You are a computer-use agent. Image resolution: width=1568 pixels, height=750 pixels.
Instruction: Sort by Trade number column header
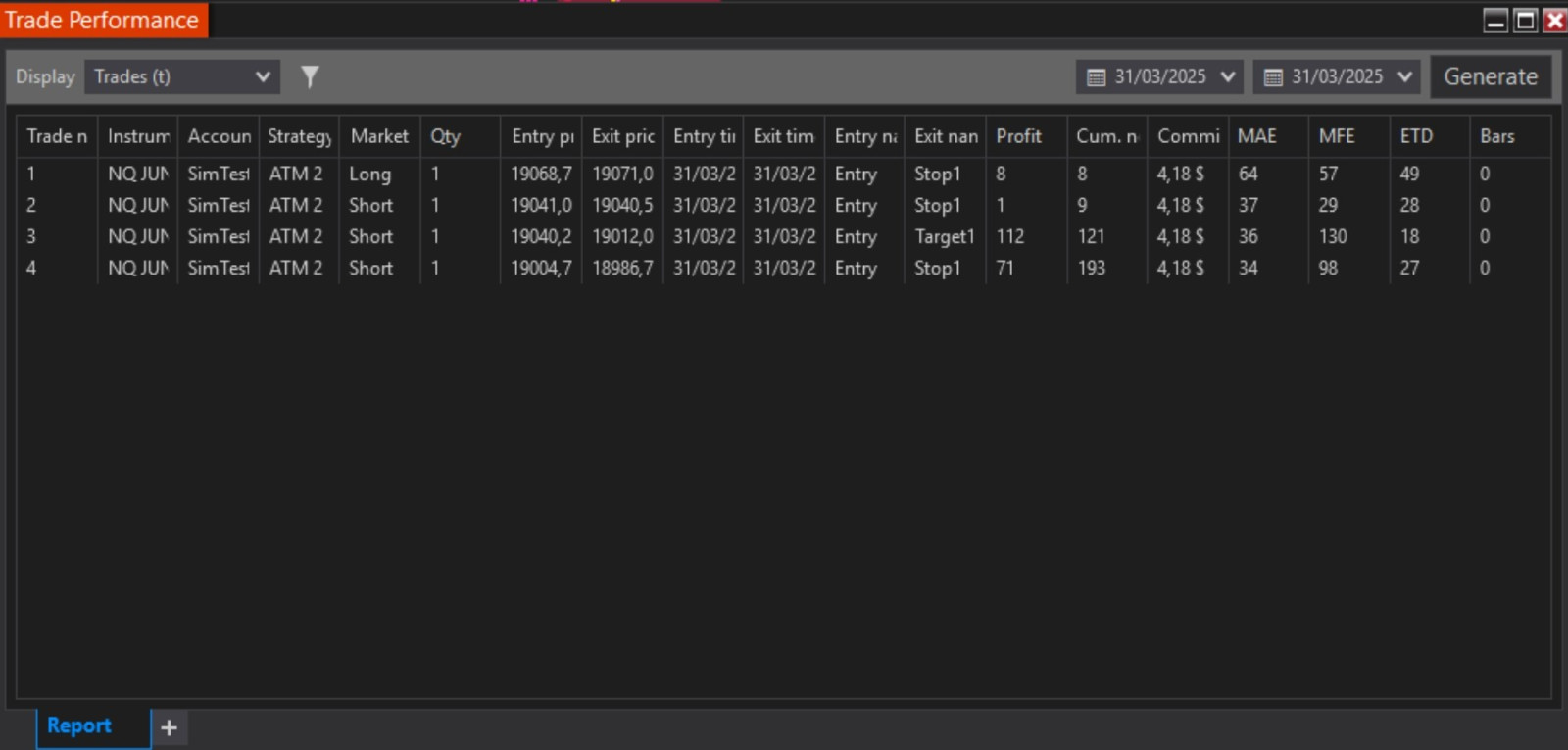coord(57,136)
